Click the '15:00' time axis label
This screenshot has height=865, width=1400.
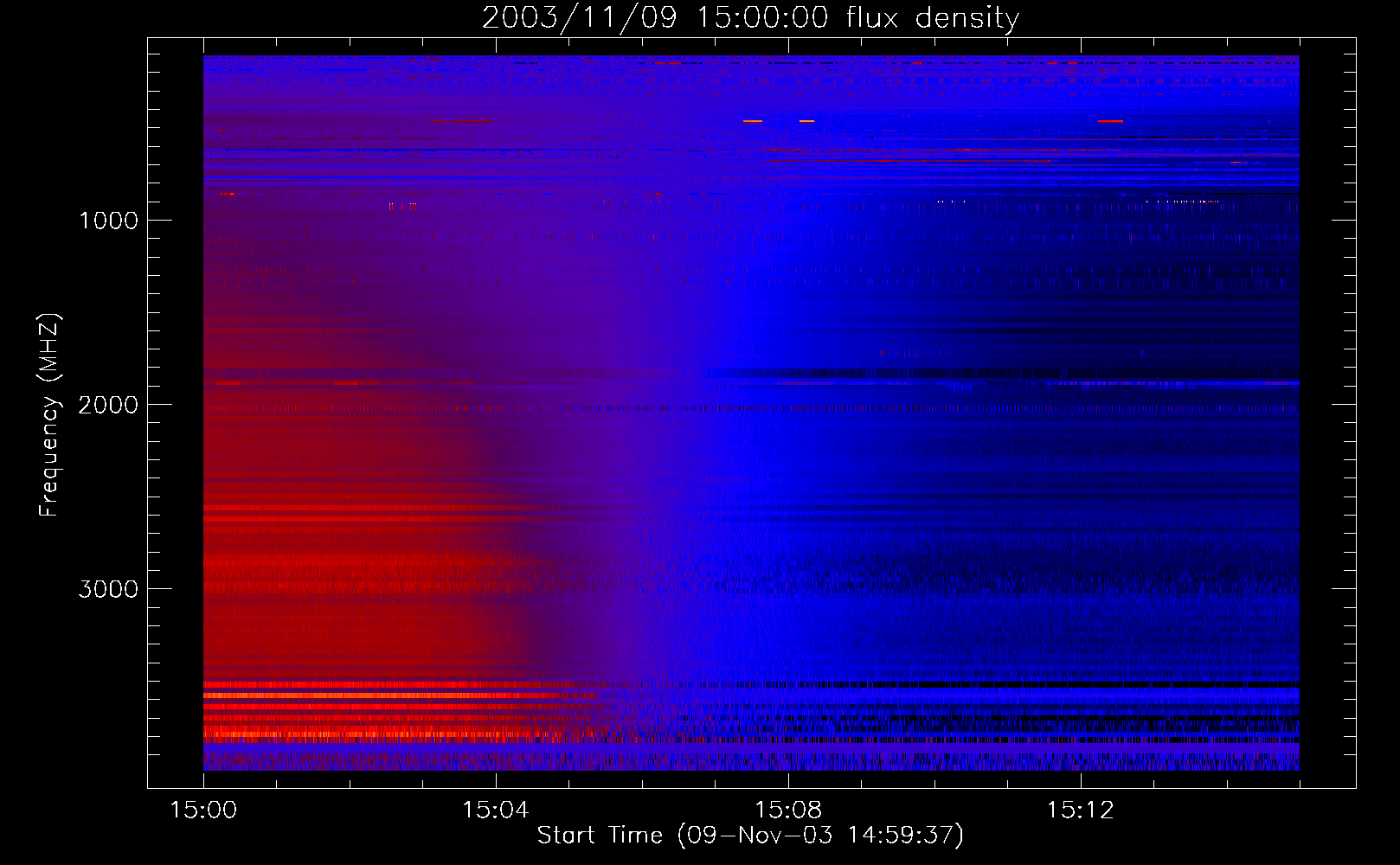pyautogui.click(x=203, y=811)
